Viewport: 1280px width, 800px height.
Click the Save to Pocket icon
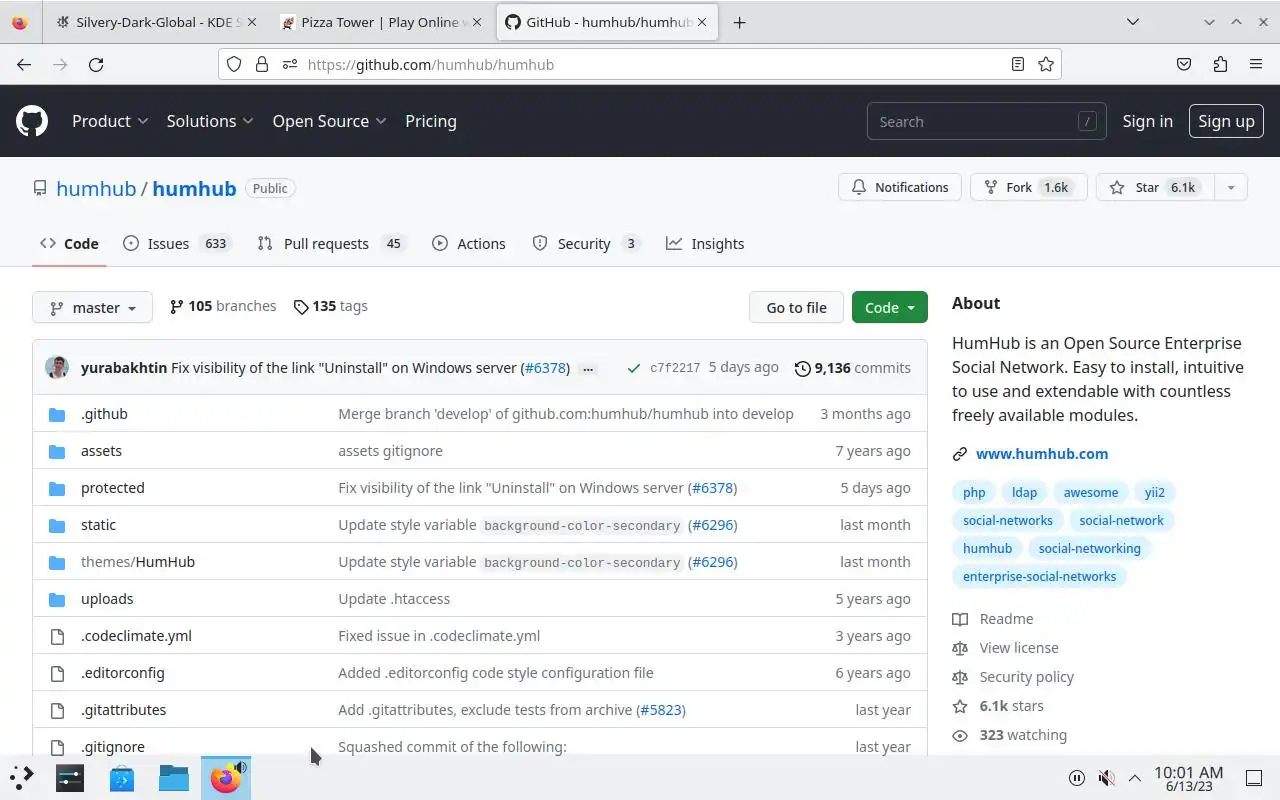coord(1184,64)
